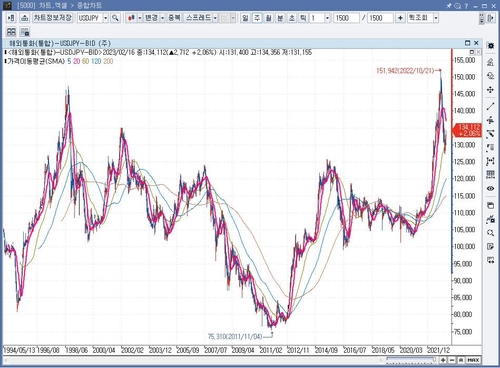Click the 차트정보저장 save chart info button

52,18
